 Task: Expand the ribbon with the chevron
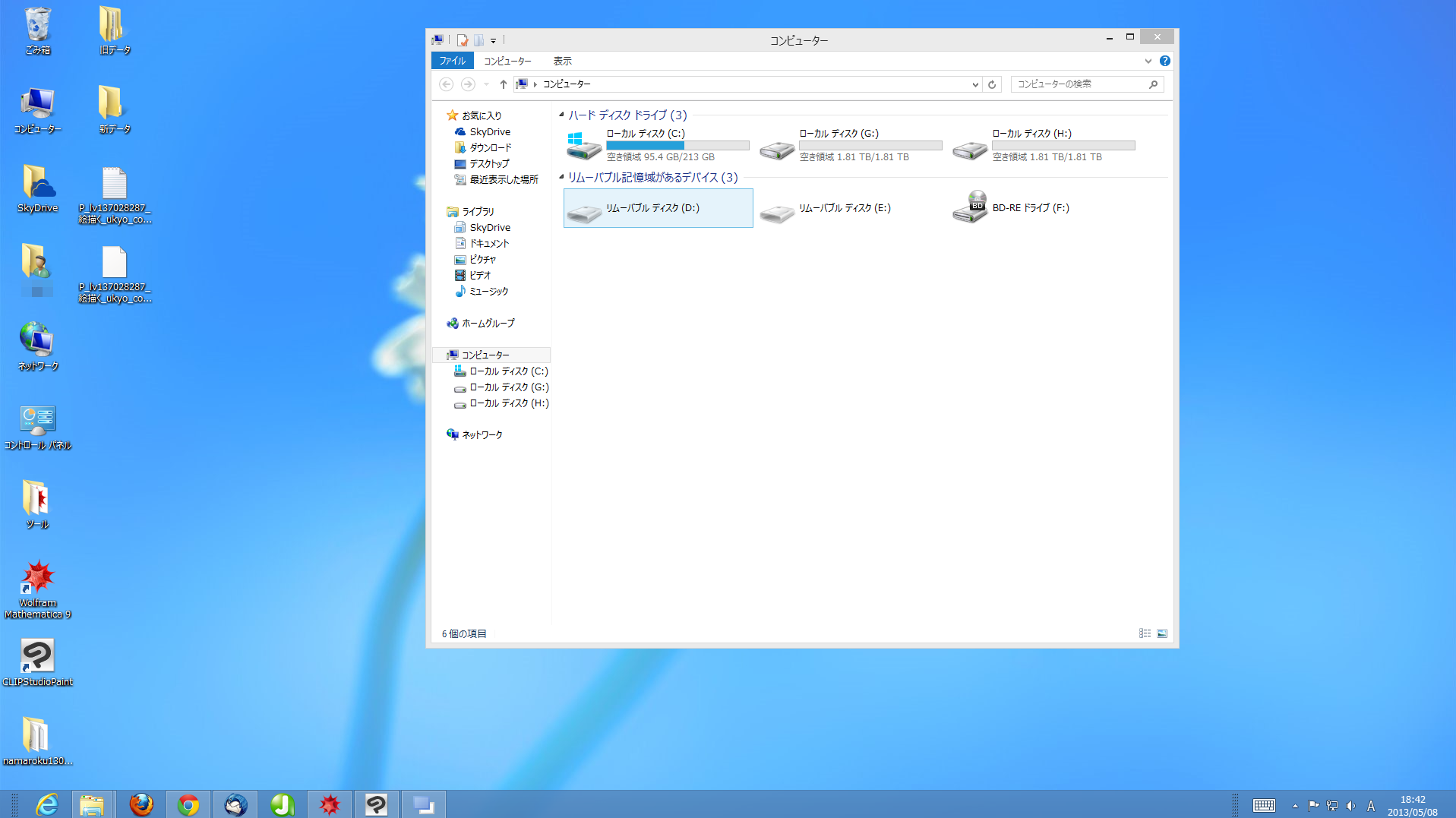tap(1148, 61)
